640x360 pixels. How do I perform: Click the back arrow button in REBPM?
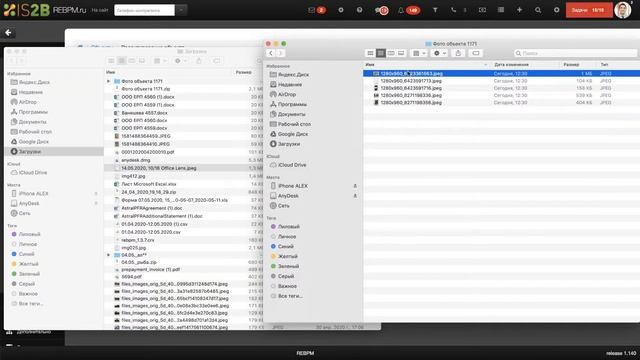8,33
